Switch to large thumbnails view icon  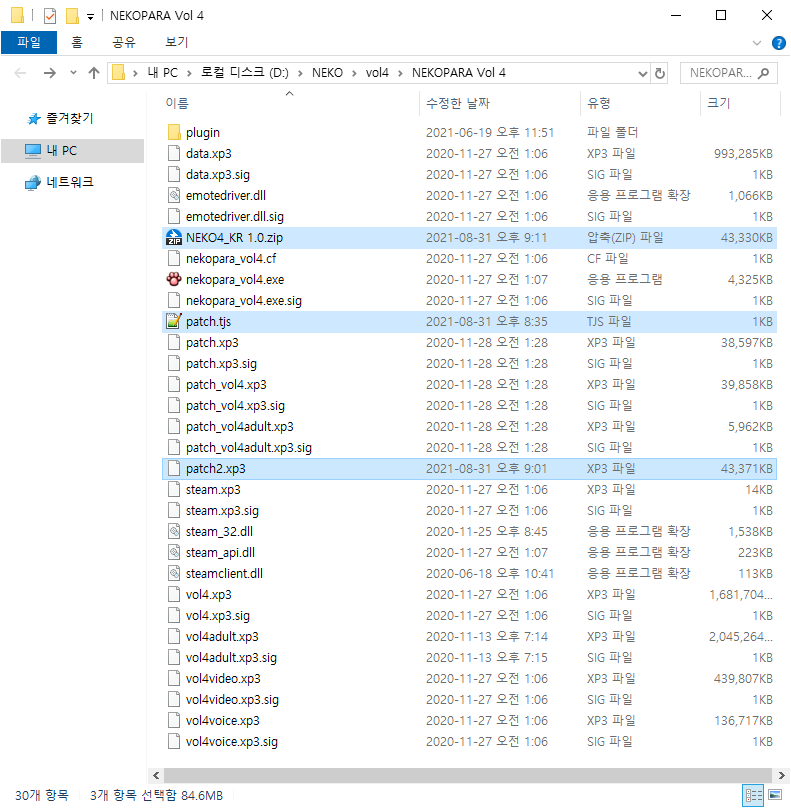click(x=775, y=795)
